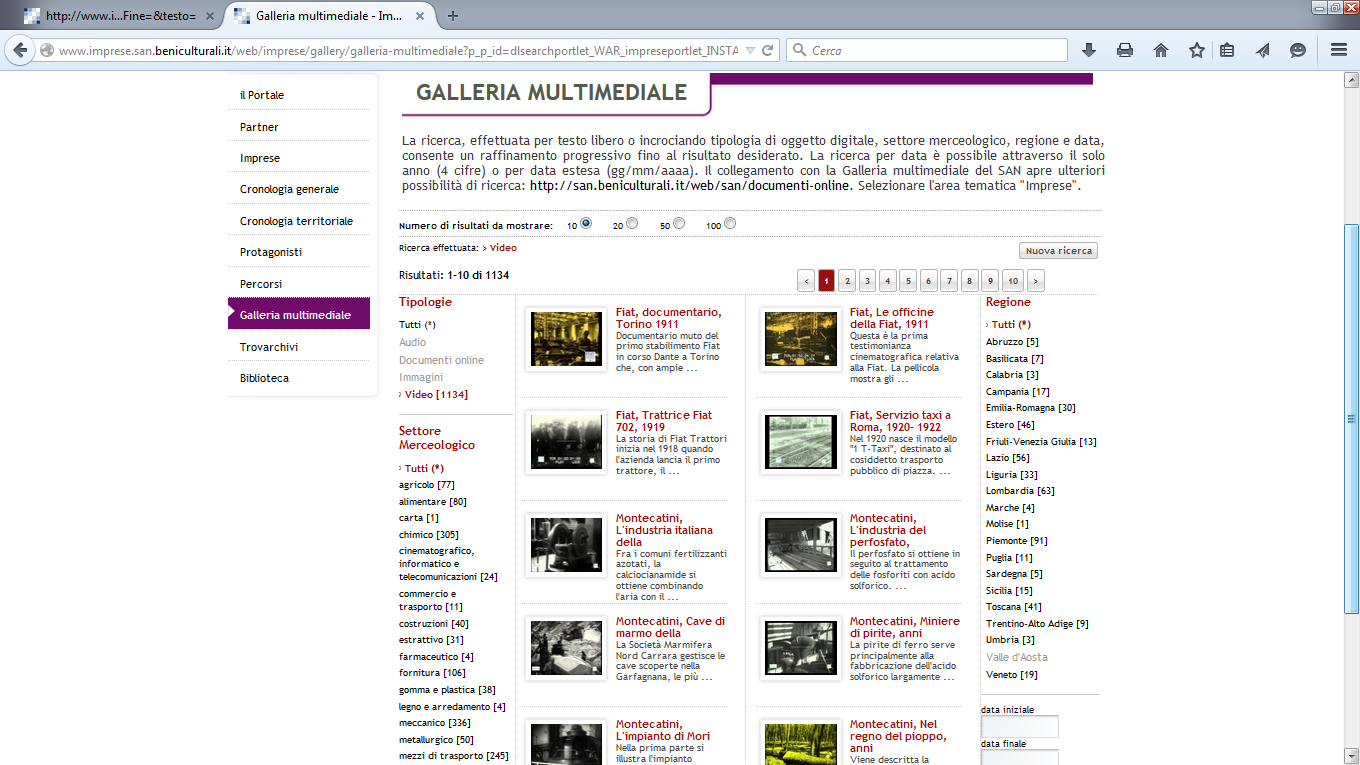Click scrollbar down arrow
This screenshot has width=1360, height=765.
pyautogui.click(x=1351, y=757)
